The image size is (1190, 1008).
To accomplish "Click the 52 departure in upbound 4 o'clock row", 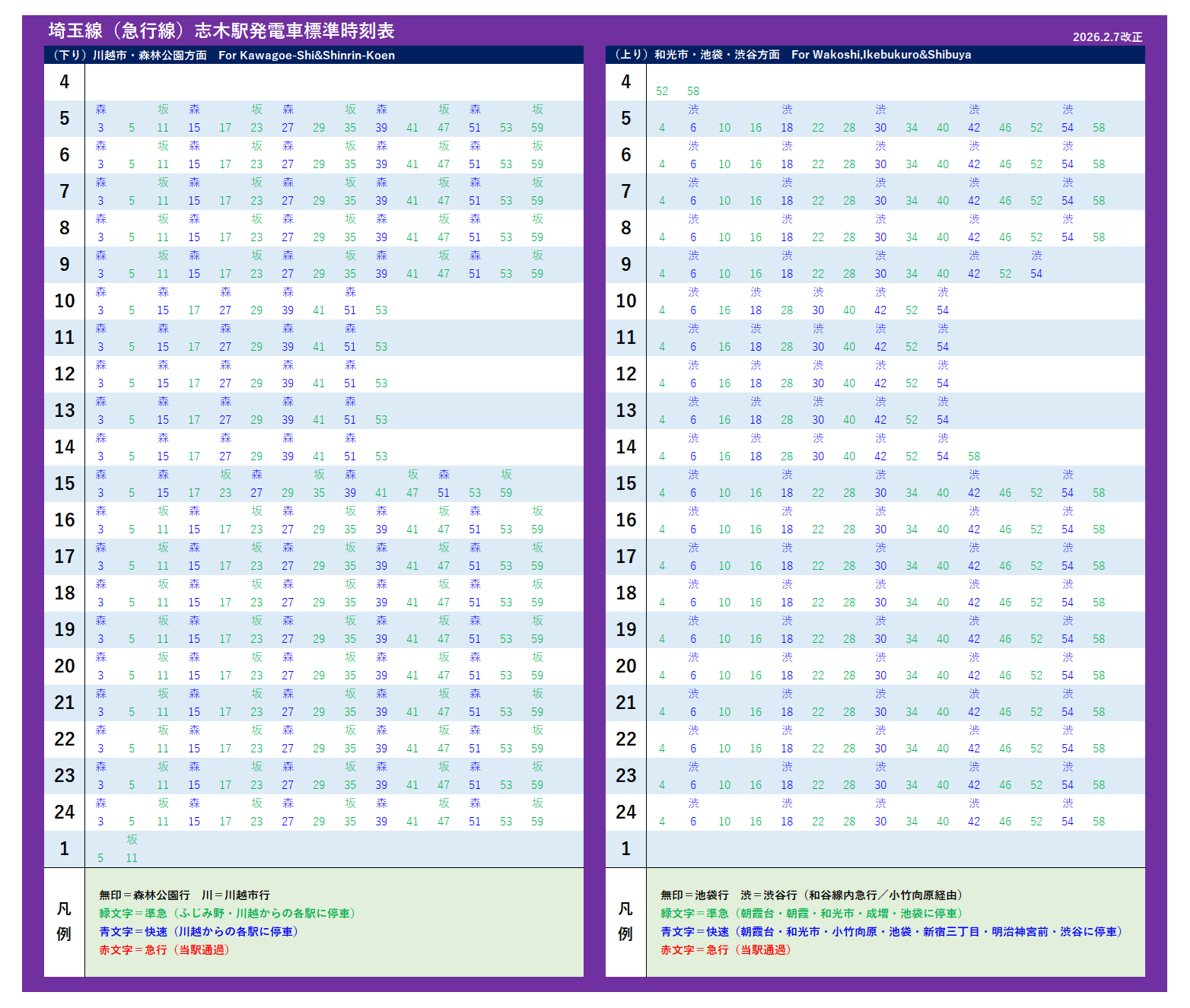I will pos(662,91).
